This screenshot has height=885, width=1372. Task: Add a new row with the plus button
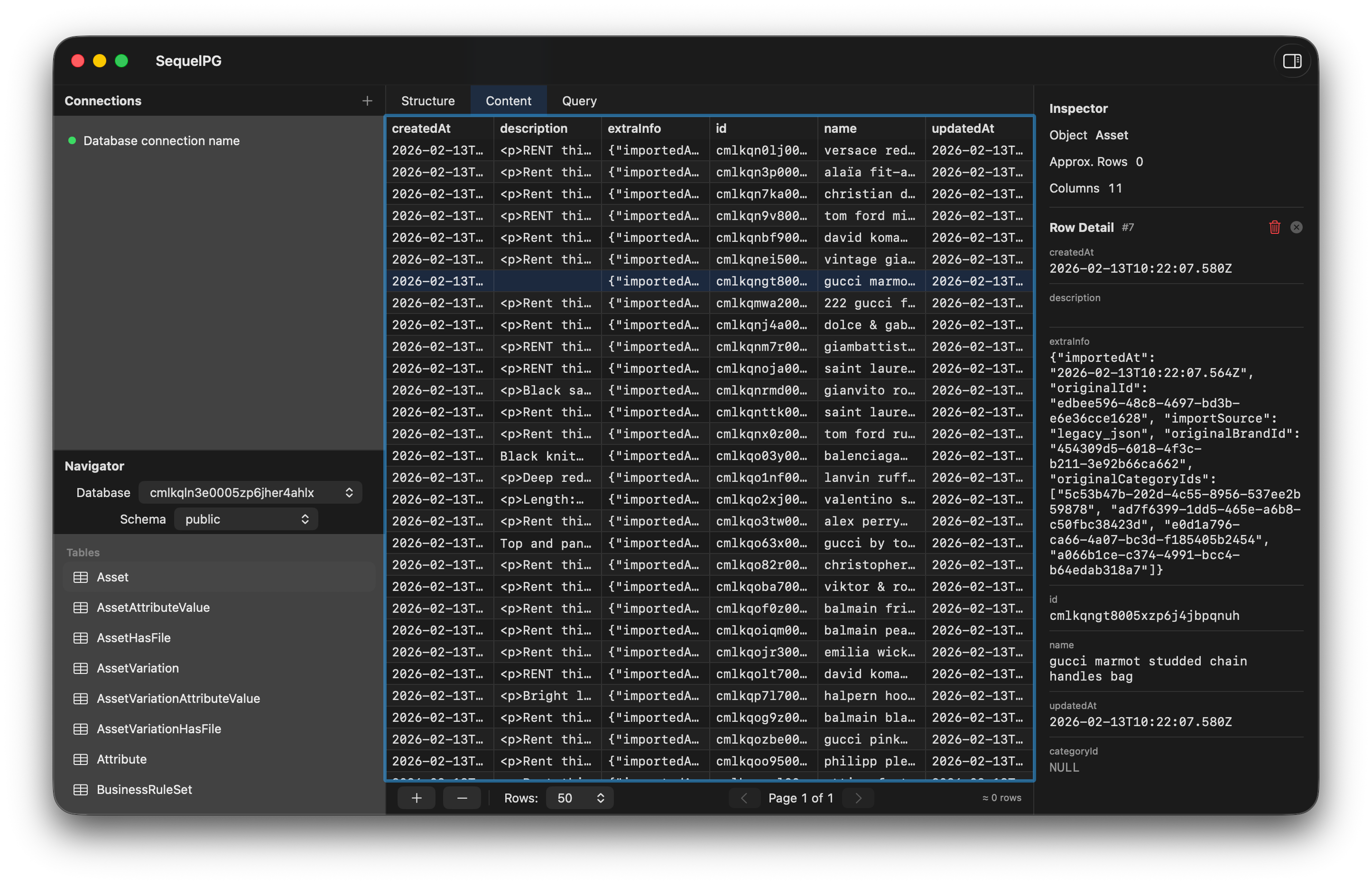[416, 798]
